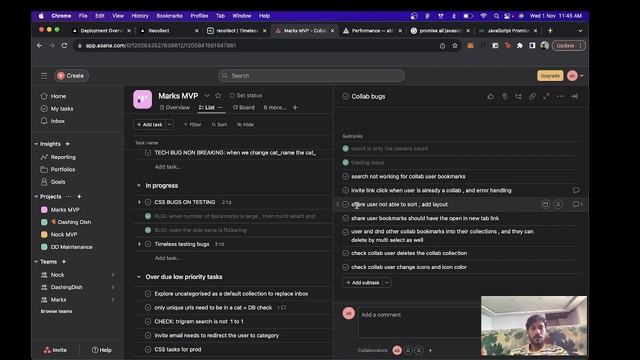Mark 'Explore uncategorised as a default collection' complete
Viewport: 640px width, 360px height.
pos(148,293)
